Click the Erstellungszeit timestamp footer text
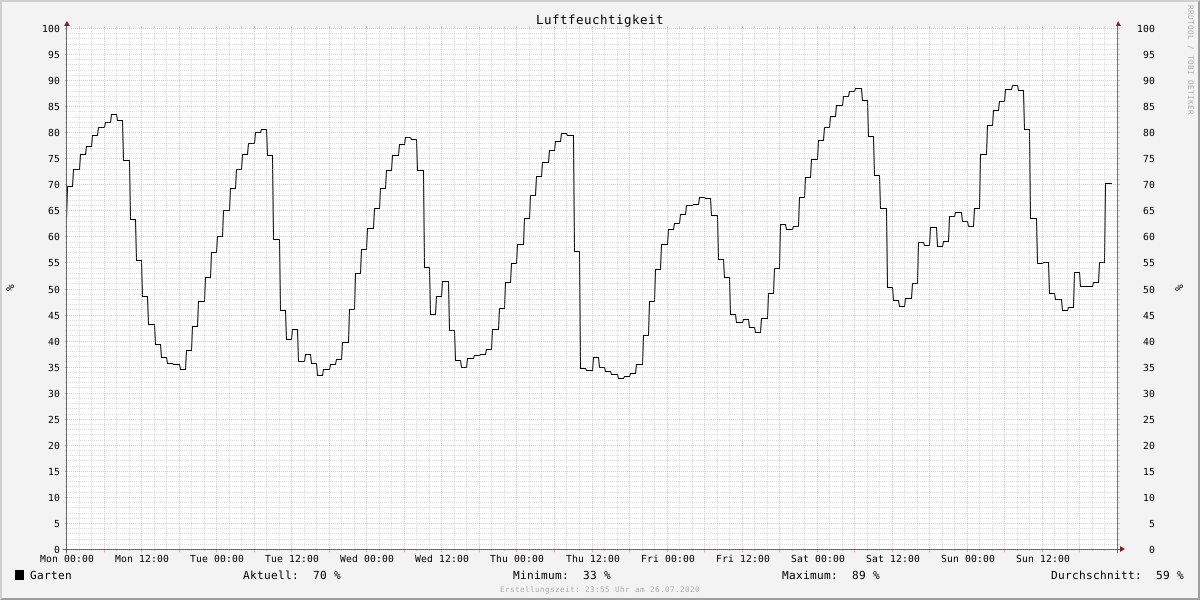 tap(600, 590)
